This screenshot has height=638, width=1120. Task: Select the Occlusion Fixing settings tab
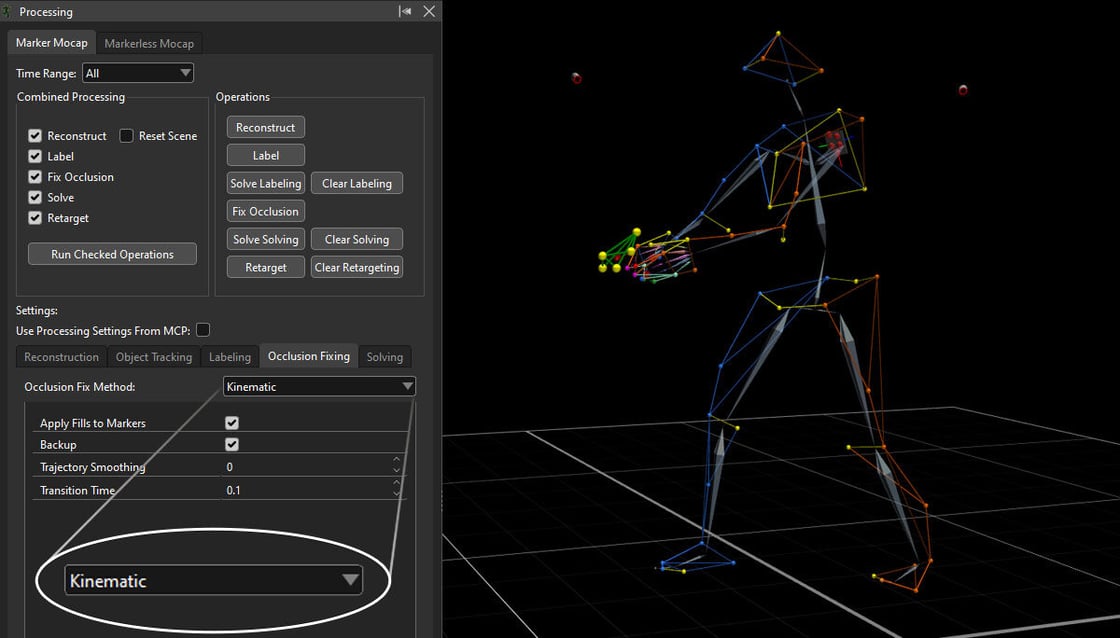[x=309, y=356]
